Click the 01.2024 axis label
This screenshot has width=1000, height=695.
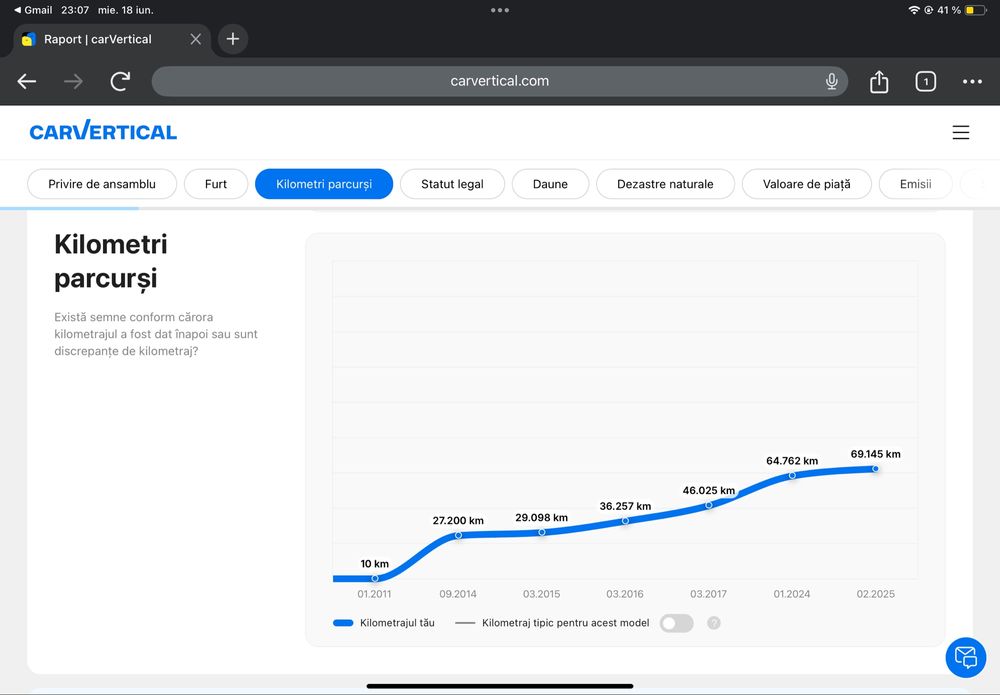(792, 594)
